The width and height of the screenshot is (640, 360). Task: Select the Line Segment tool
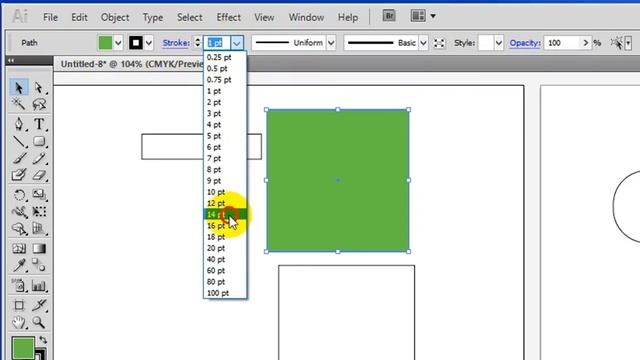coord(19,141)
